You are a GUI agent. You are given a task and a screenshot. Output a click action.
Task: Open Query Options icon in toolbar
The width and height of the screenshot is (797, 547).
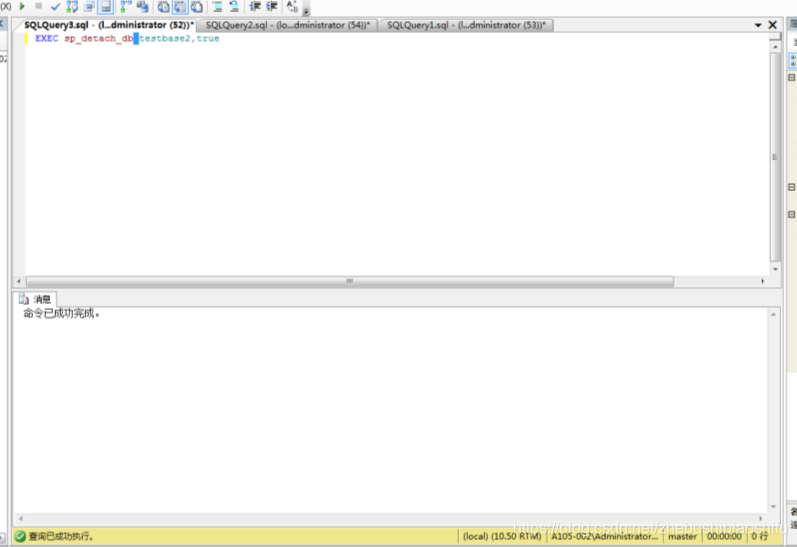coord(89,7)
